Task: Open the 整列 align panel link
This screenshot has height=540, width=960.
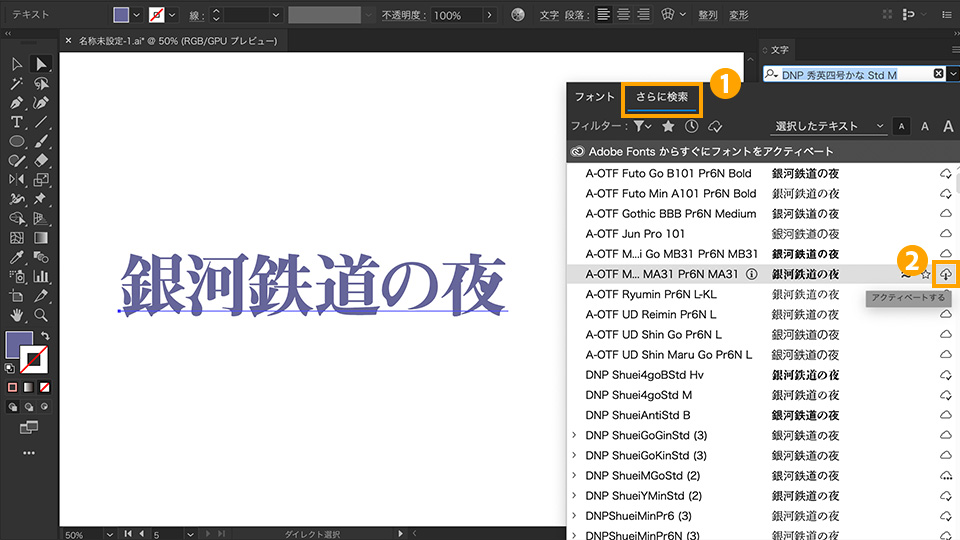Action: [708, 15]
